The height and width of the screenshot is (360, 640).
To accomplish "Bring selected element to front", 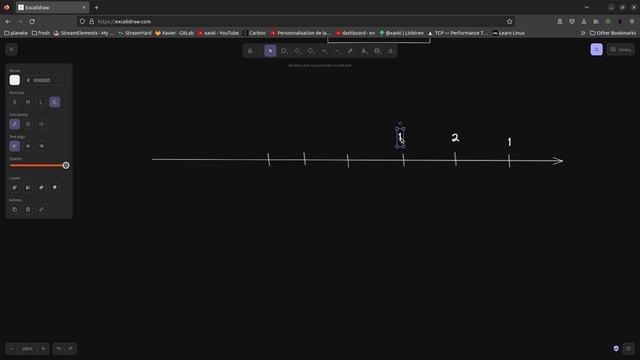I will tap(54, 187).
